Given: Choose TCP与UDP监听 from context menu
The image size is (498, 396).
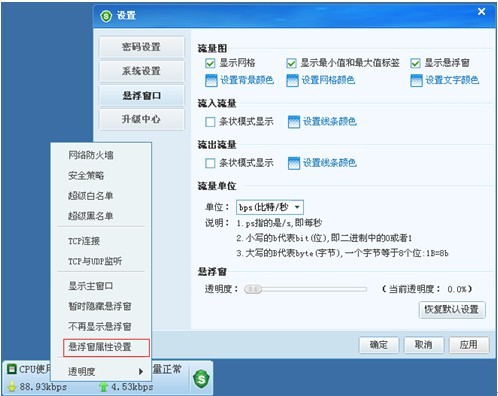Looking at the screenshot, I should [x=95, y=261].
